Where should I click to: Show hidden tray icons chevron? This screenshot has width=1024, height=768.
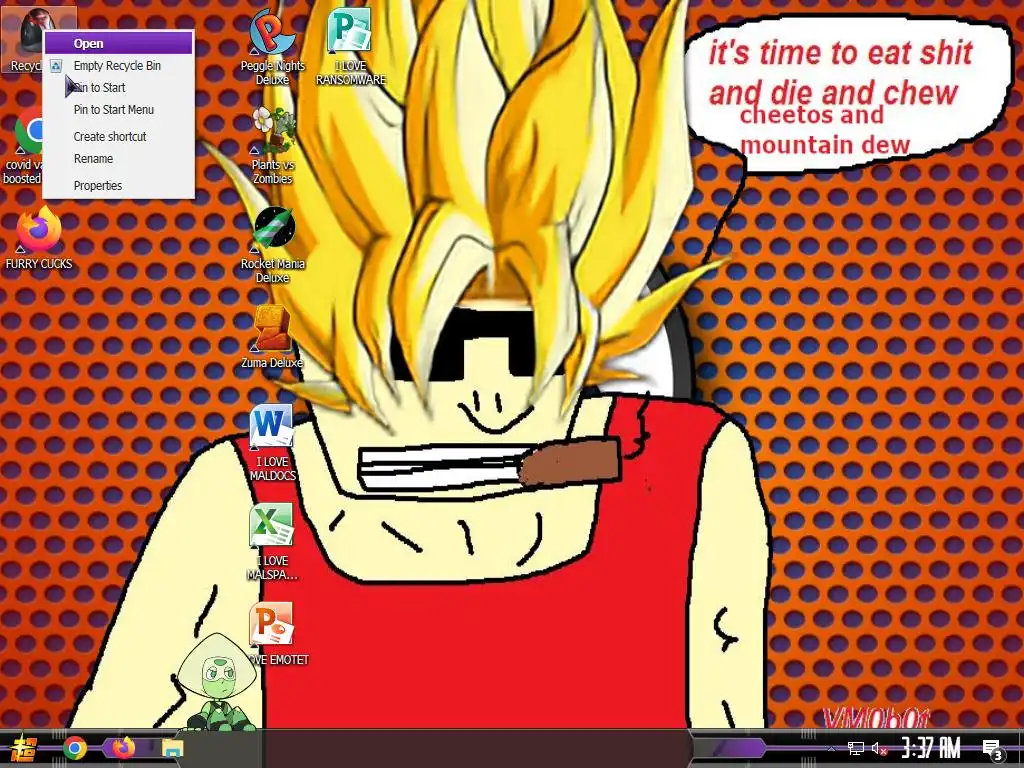point(831,748)
